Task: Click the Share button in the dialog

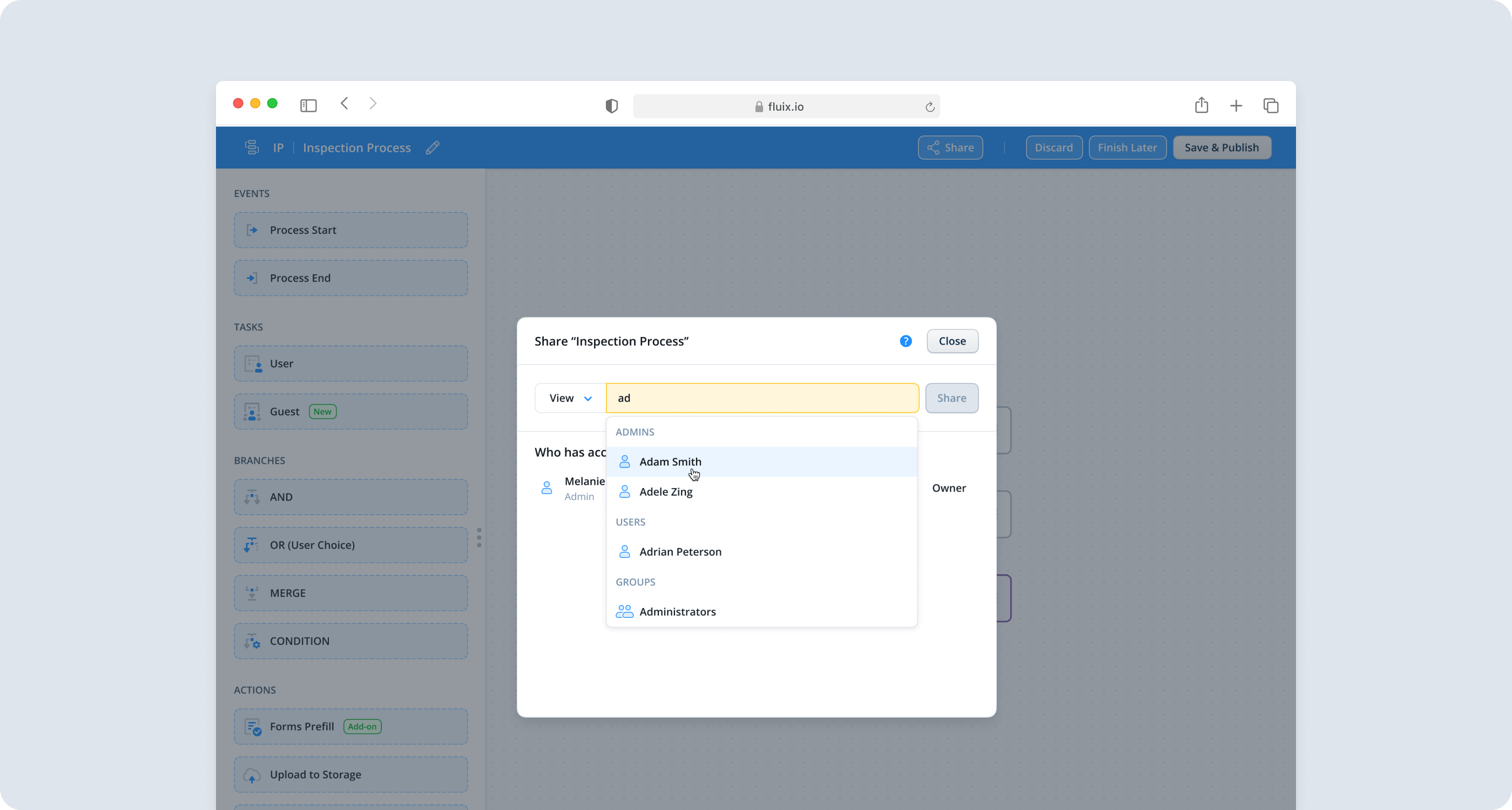Action: (951, 398)
